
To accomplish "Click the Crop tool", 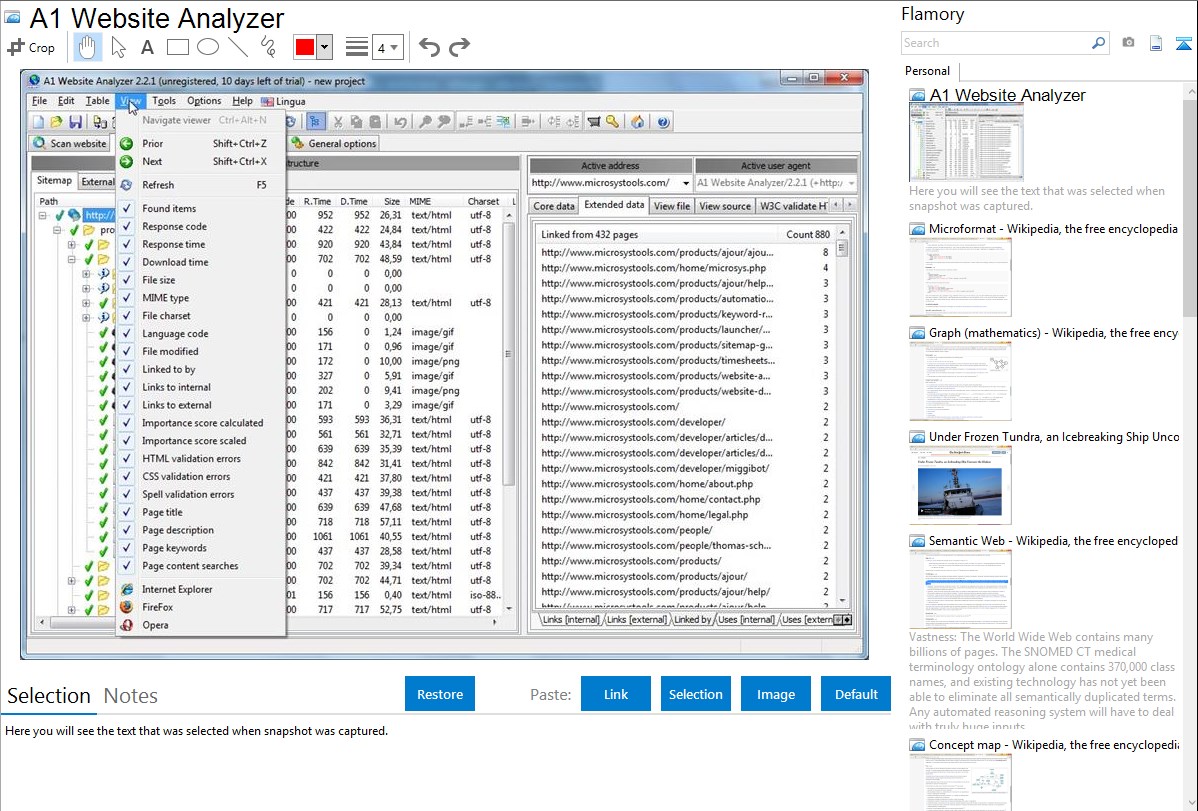I will coord(31,47).
